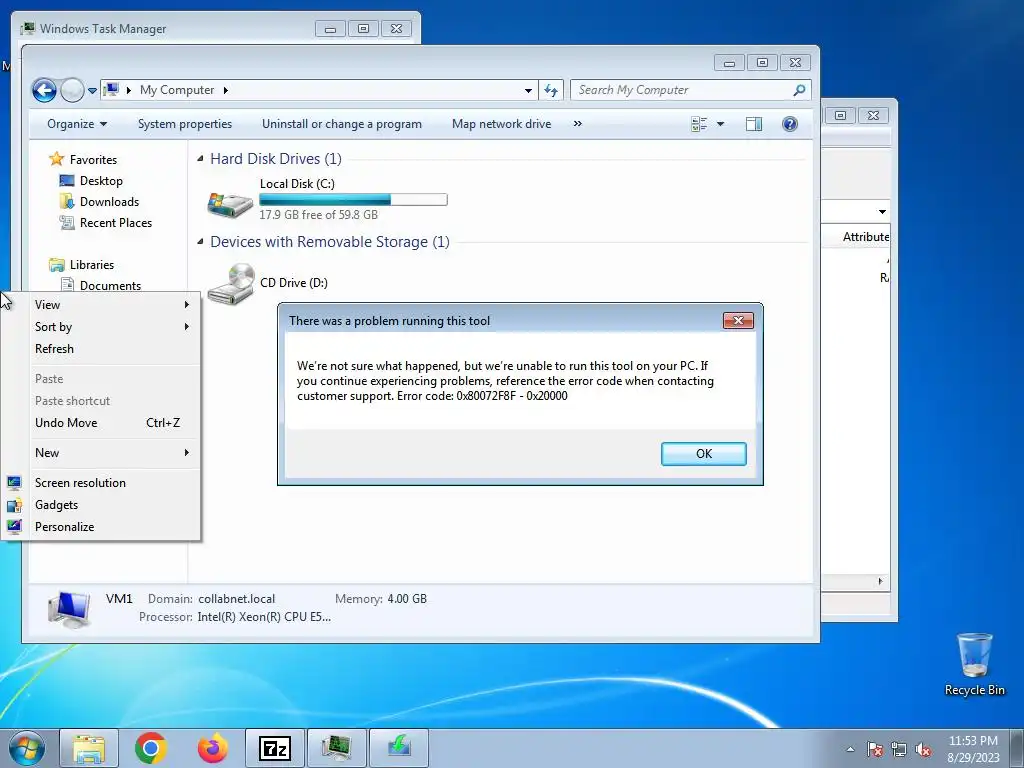1024x768 pixels.
Task: Click the taskbar clock showing 11:53 PM
Action: tap(973, 749)
